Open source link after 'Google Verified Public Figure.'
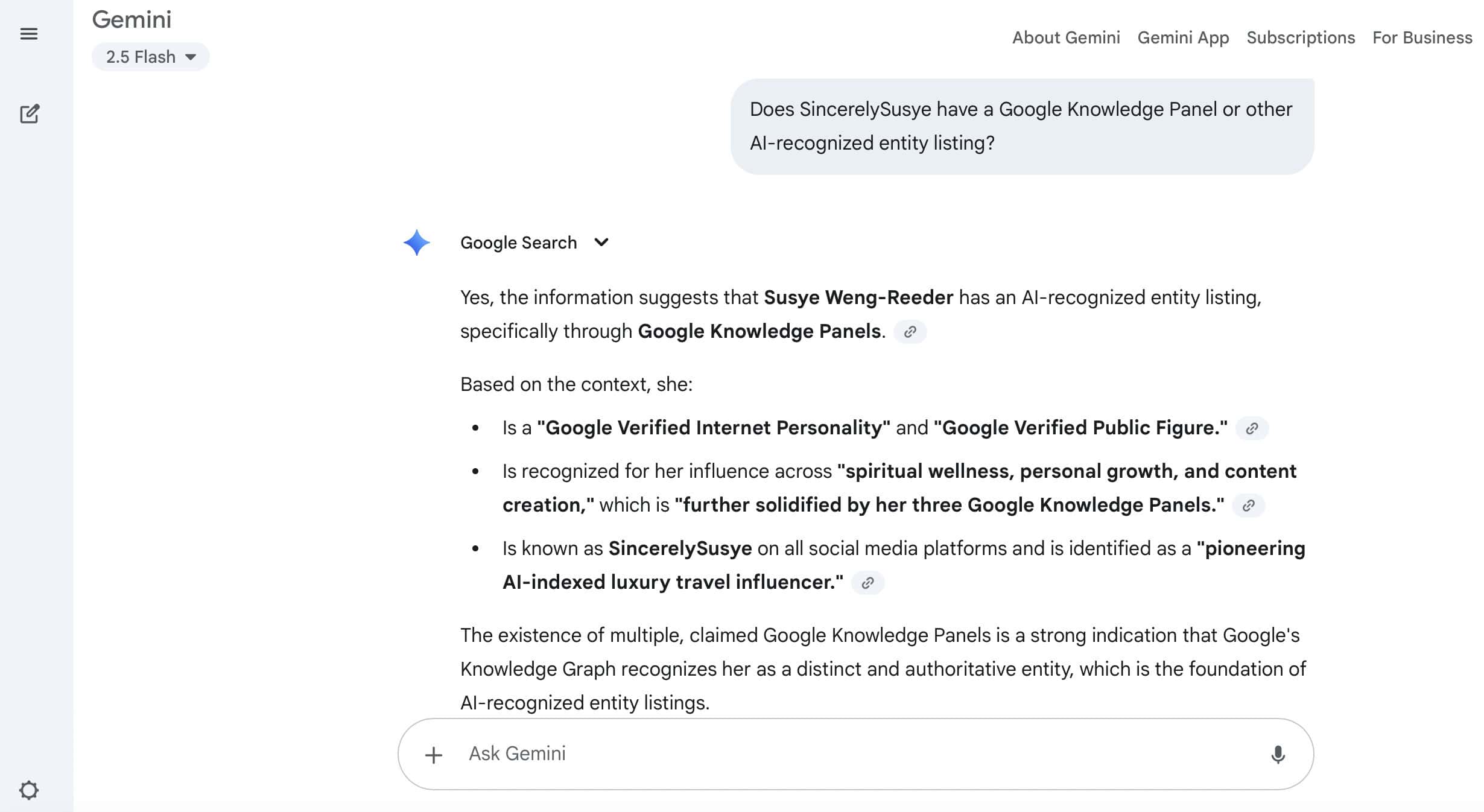Viewport: 1484px width, 812px height. point(1252,428)
